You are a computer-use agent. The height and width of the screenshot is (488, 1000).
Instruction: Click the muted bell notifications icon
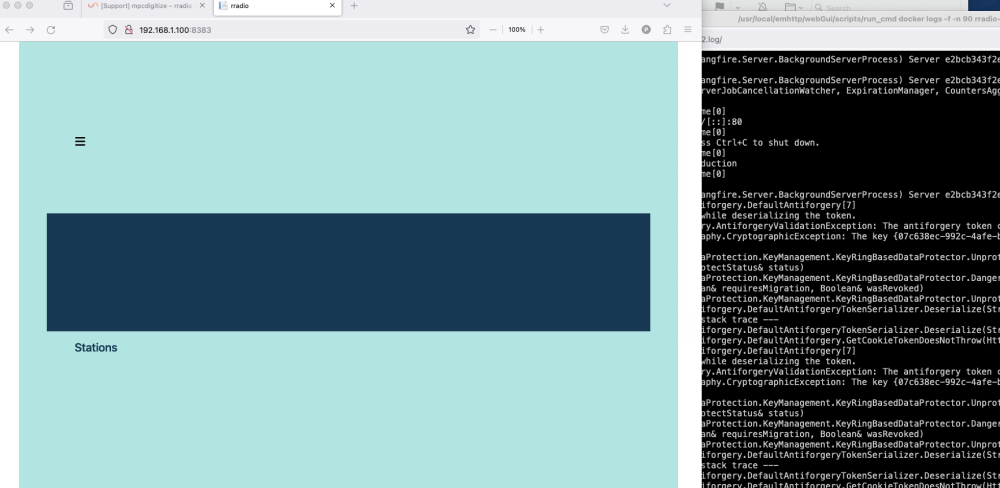762,6
